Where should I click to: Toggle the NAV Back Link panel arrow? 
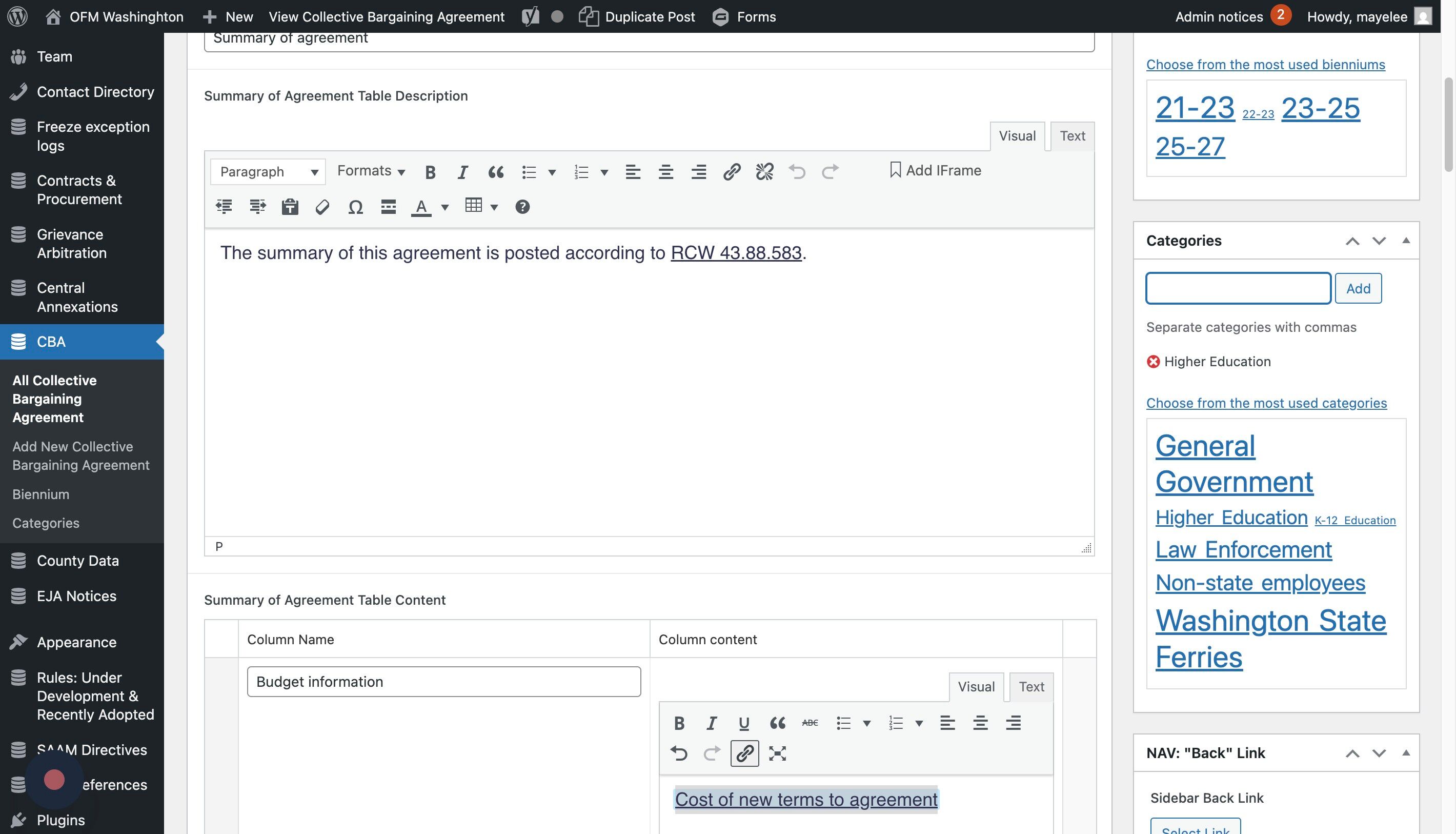tap(1406, 752)
